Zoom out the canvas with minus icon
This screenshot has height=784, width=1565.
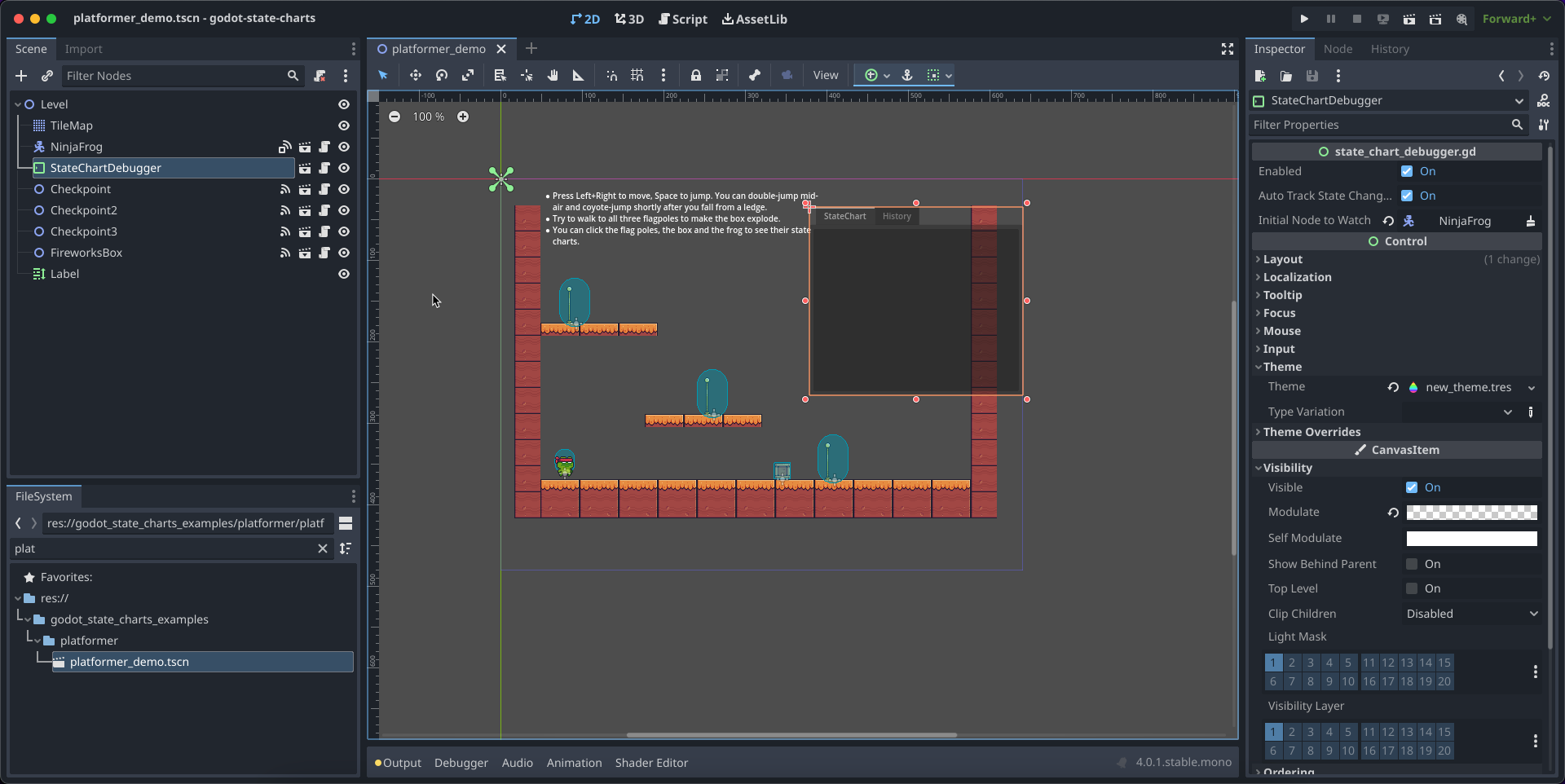point(395,117)
